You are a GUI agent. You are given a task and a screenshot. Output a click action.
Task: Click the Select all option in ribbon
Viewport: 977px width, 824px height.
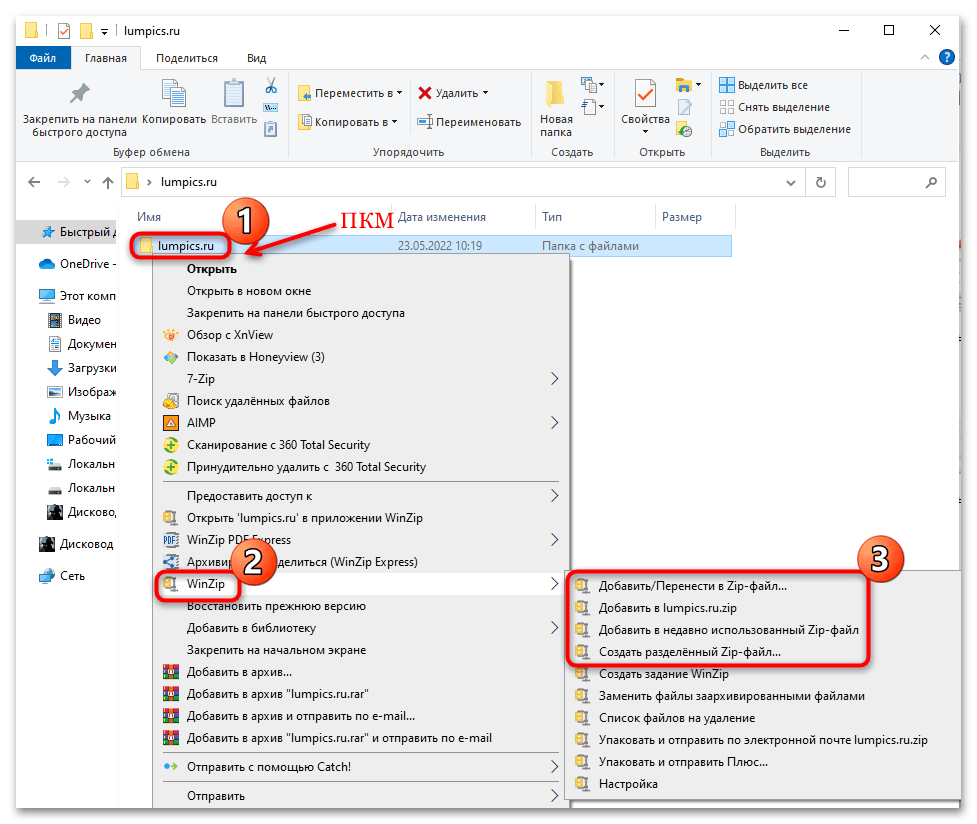coord(764,85)
